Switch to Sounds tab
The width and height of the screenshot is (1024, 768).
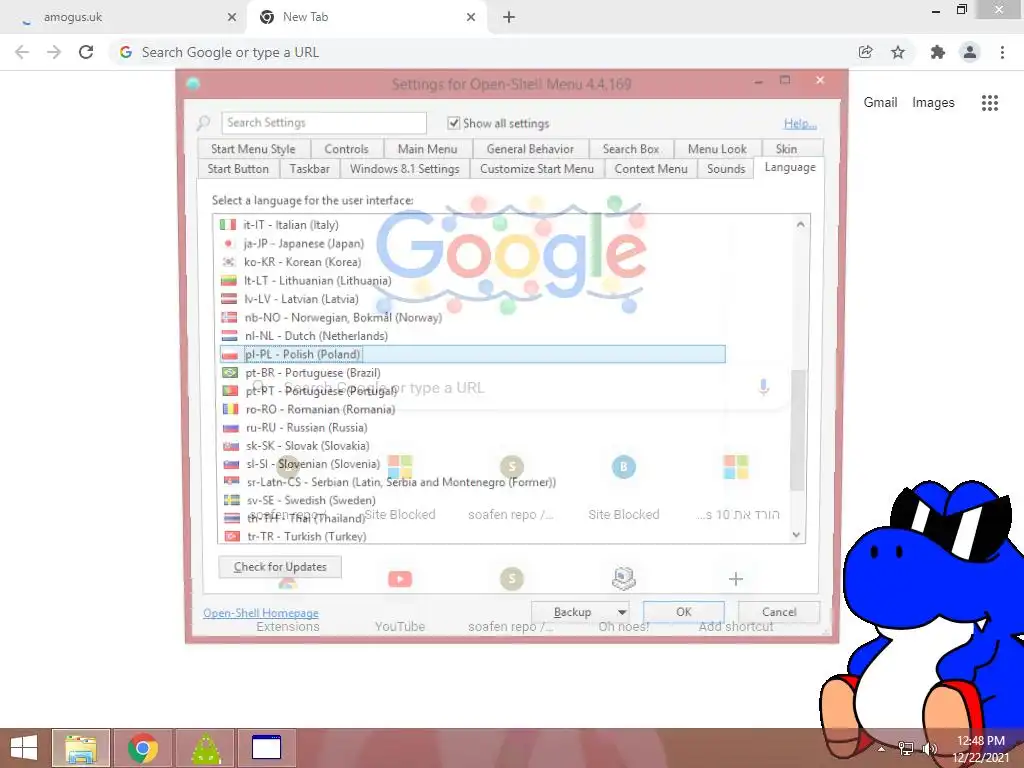(726, 168)
